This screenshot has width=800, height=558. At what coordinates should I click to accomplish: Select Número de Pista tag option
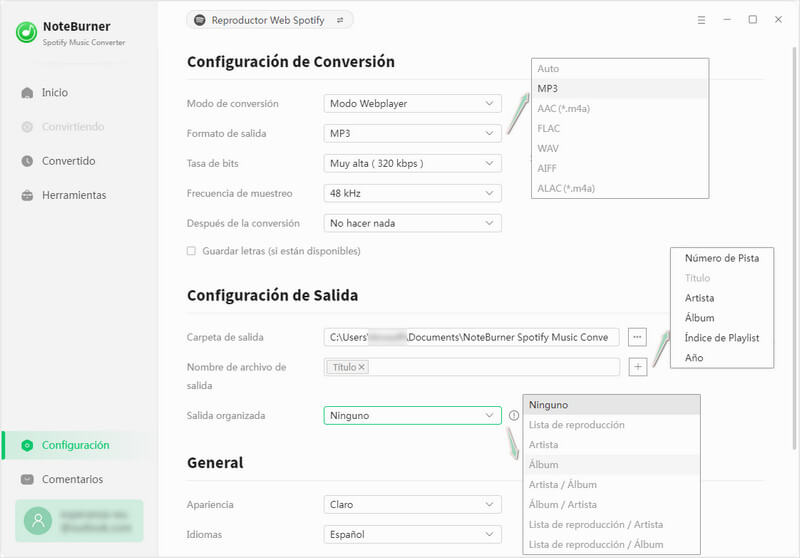722,258
